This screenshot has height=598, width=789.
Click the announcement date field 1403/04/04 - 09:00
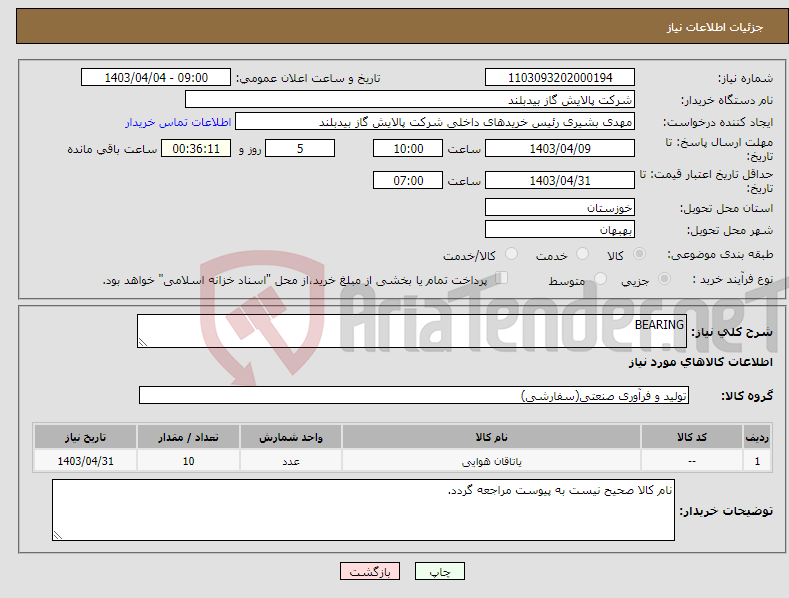coord(156,78)
